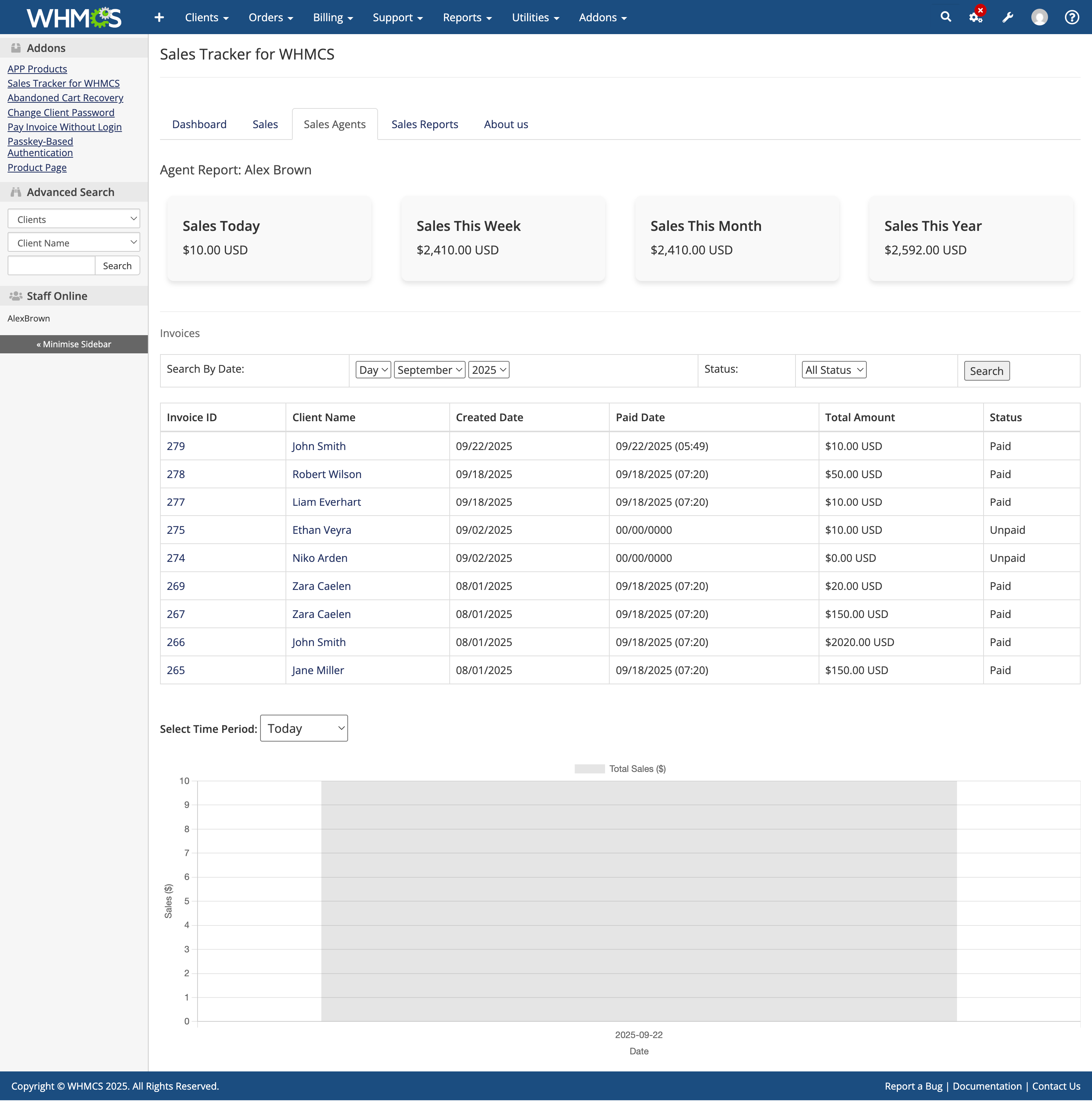
Task: Open the search magnifier icon in top bar
Action: click(x=946, y=17)
